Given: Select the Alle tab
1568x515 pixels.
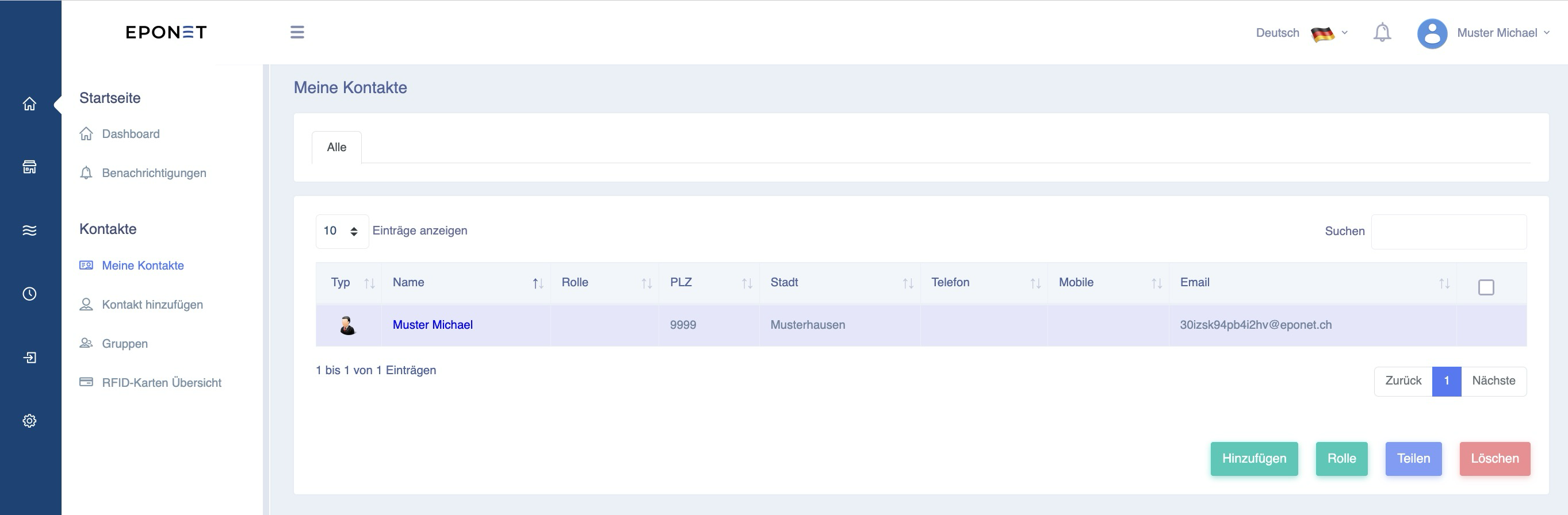Looking at the screenshot, I should (x=336, y=147).
